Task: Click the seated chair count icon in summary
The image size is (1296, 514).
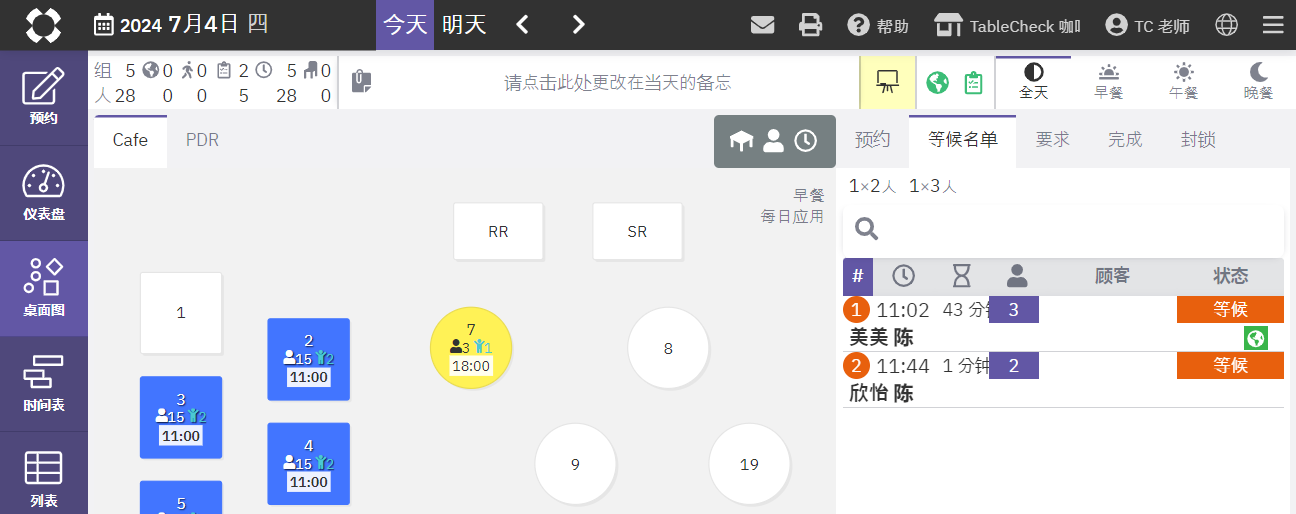Action: (310, 71)
